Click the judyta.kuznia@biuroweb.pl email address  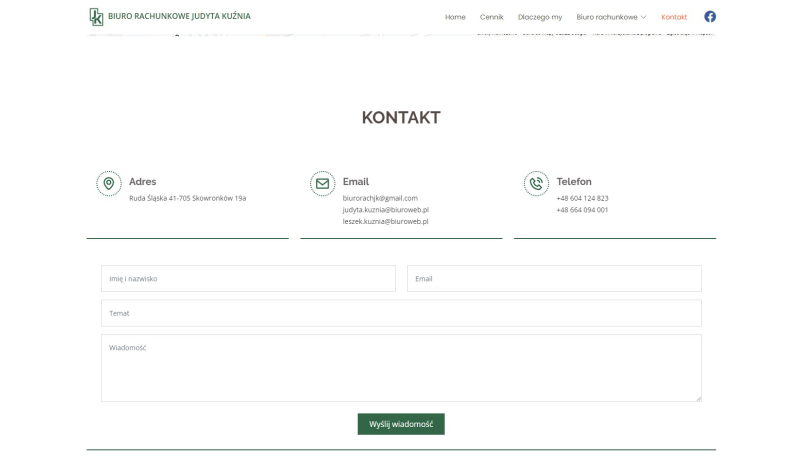pos(385,210)
